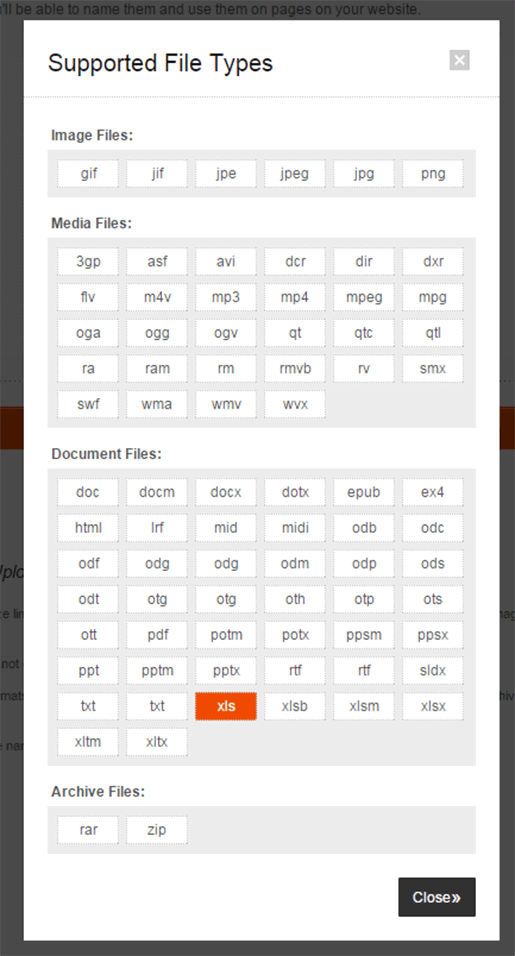Select the docm document type chip
The image size is (515, 956).
point(157,492)
